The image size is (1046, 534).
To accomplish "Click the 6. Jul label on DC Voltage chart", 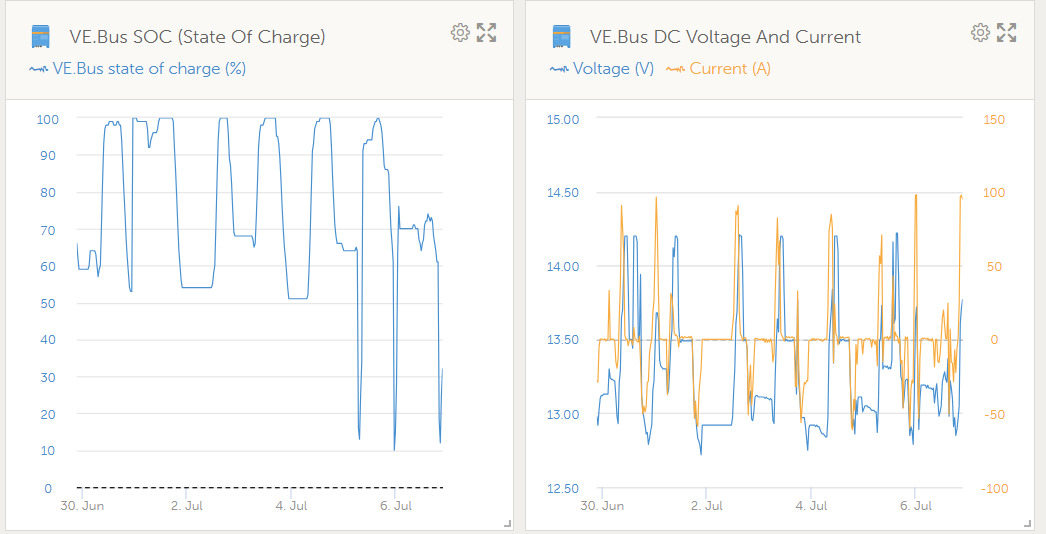I will [x=915, y=506].
